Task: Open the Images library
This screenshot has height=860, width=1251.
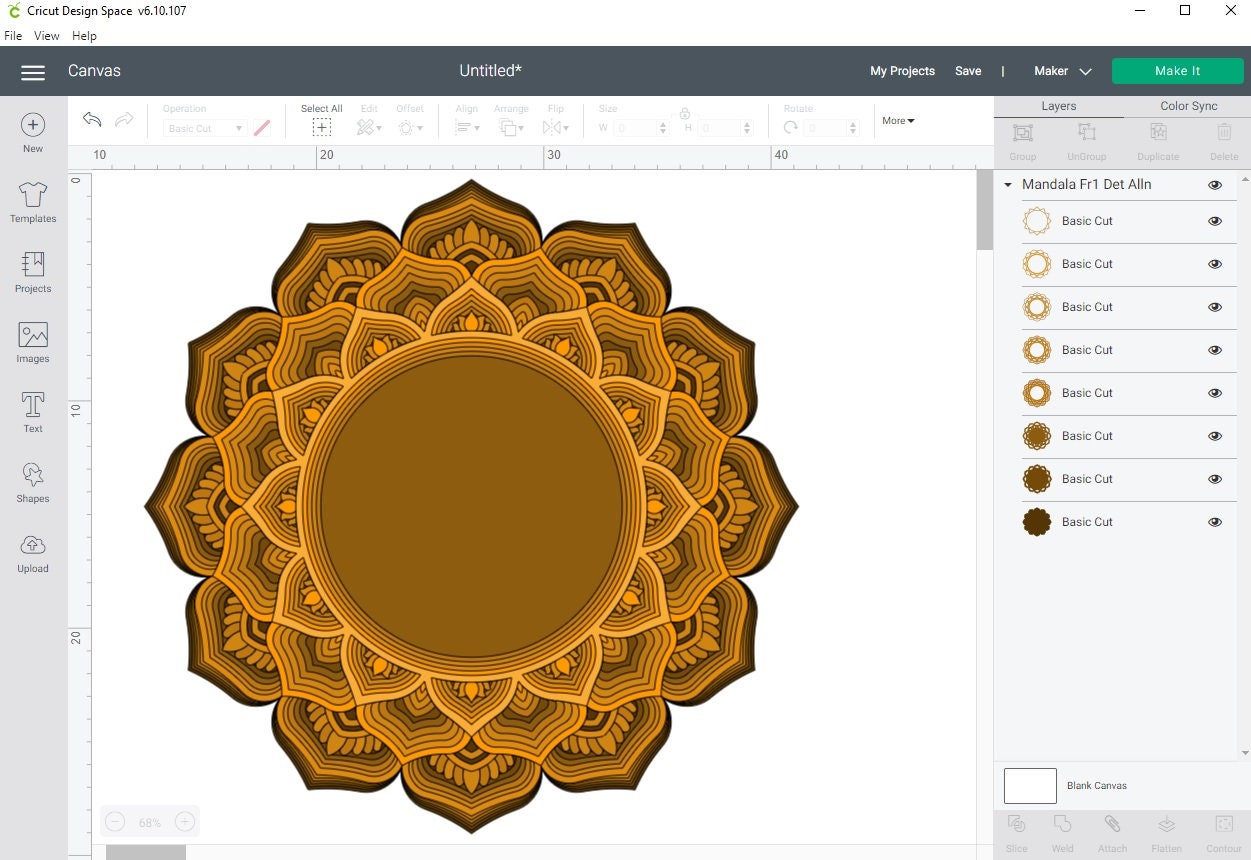Action: coord(32,340)
